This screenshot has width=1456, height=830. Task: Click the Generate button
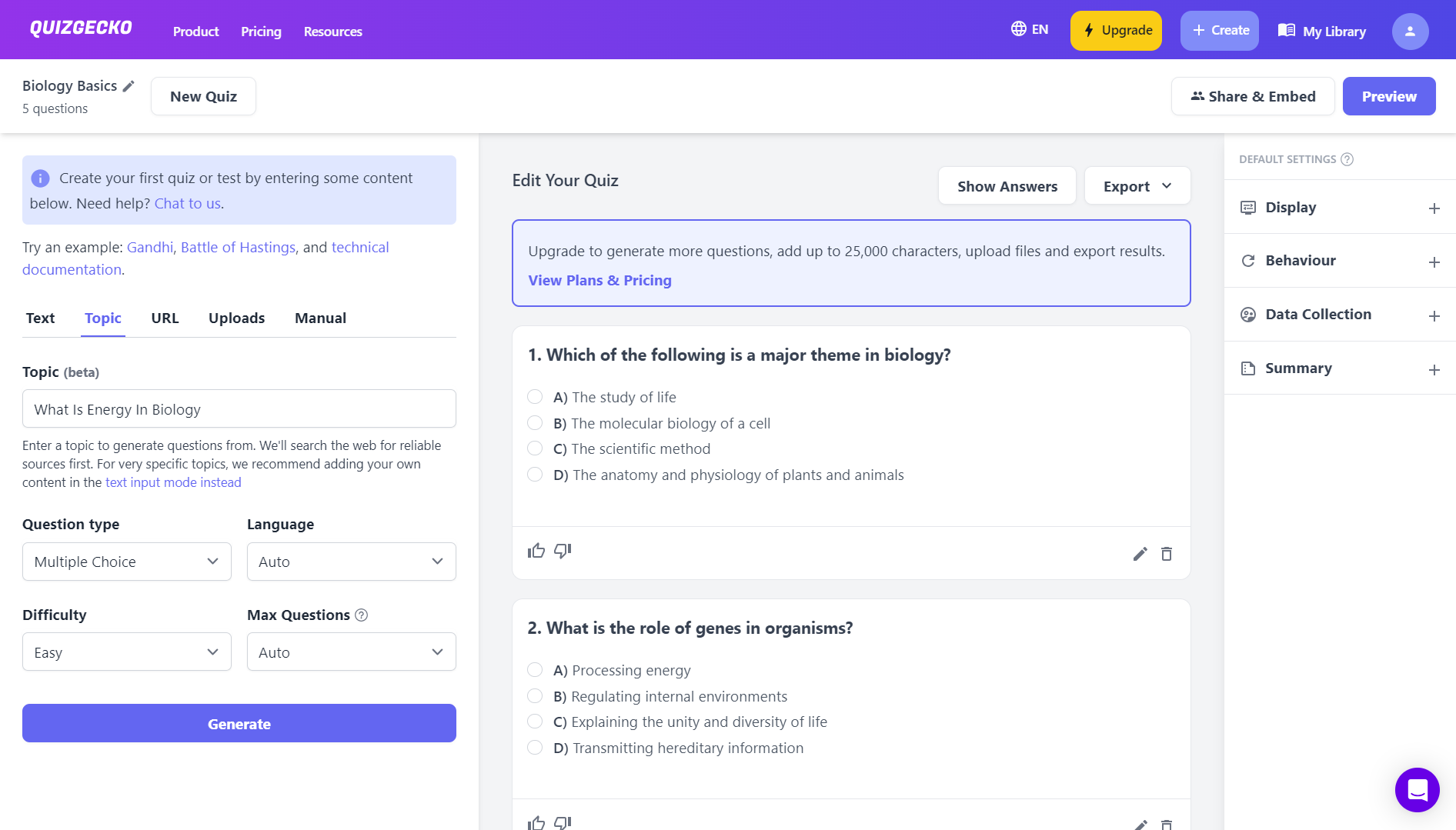point(239,724)
